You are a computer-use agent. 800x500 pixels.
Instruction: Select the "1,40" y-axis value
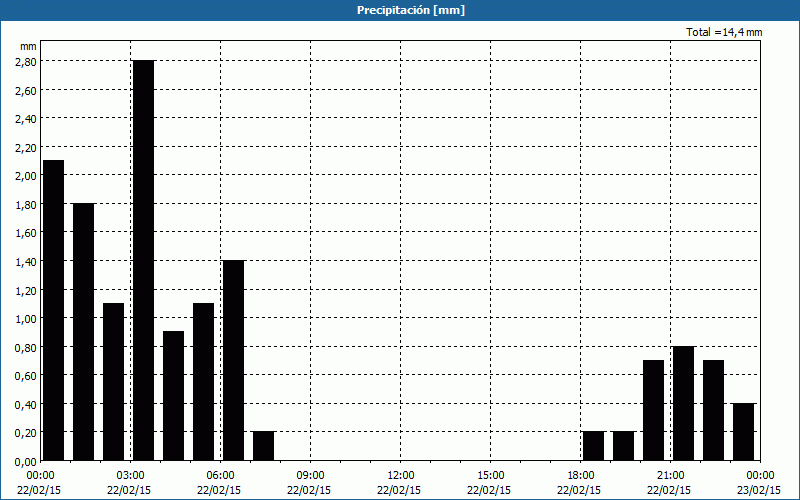(x=27, y=262)
